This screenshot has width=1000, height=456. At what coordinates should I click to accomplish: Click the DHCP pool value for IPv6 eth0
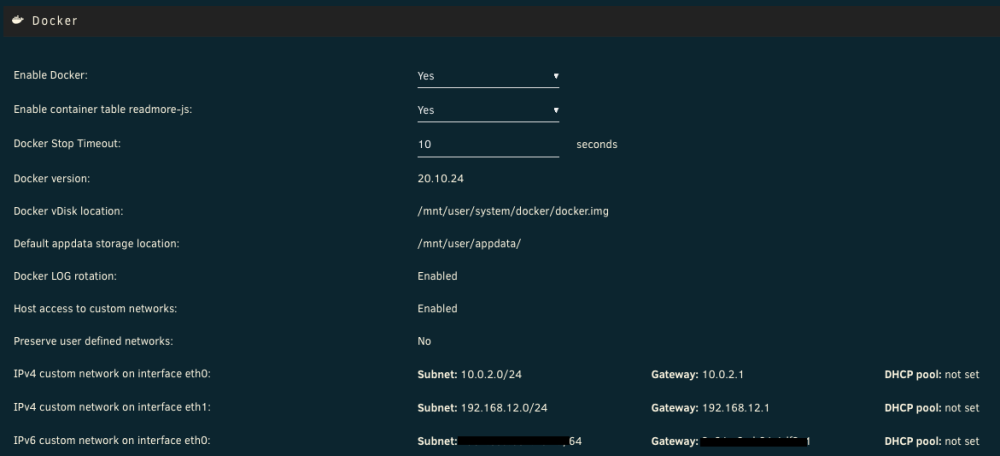click(x=962, y=441)
